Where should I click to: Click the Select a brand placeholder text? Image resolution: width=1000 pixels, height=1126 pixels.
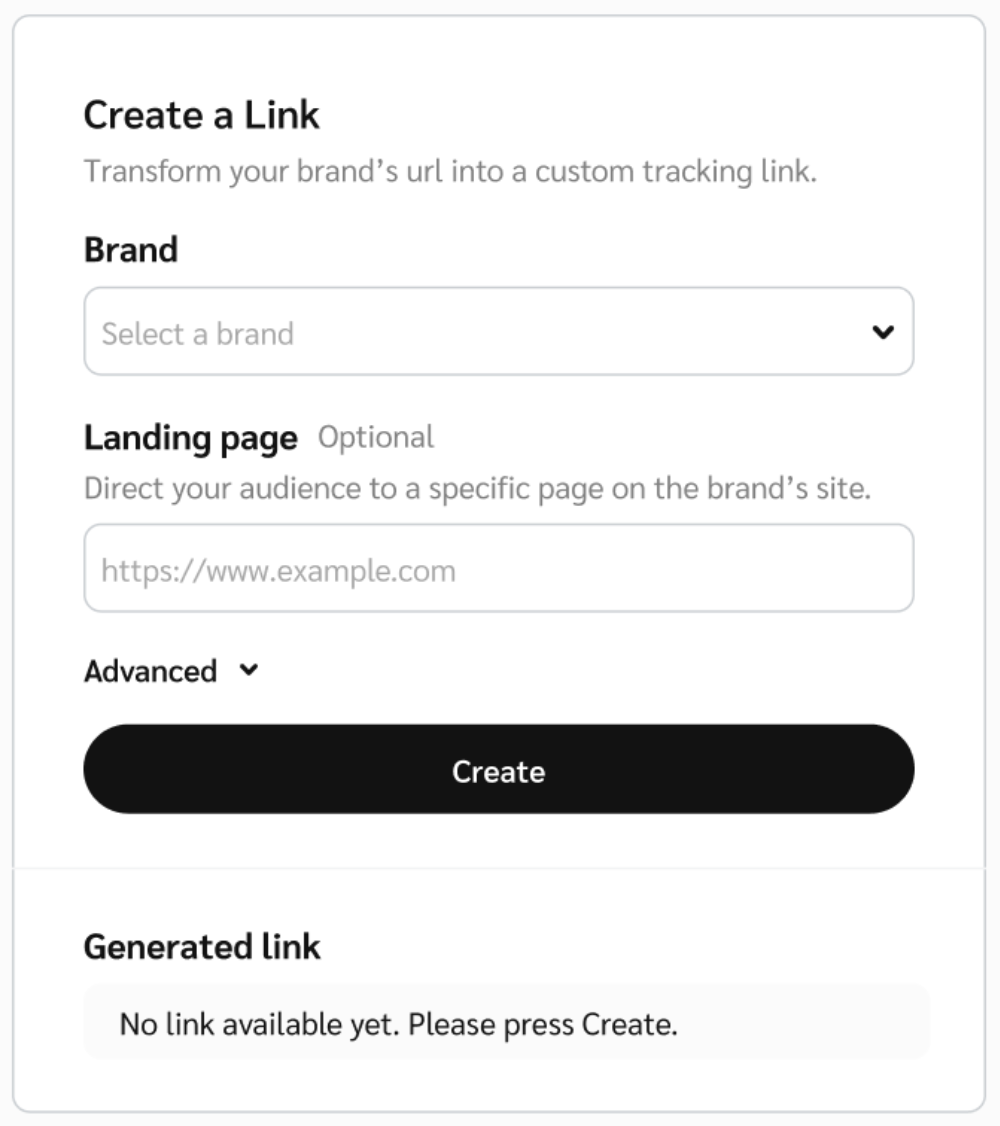point(197,334)
